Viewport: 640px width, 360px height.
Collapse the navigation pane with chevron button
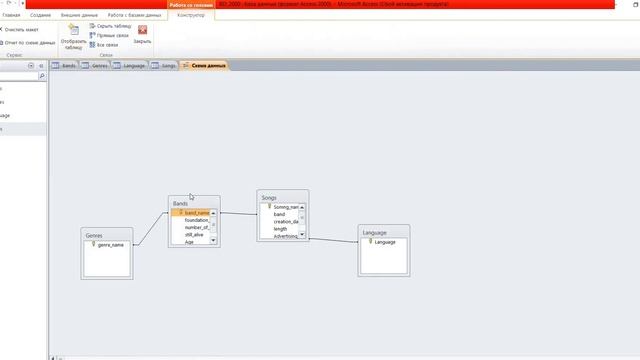coord(41,66)
